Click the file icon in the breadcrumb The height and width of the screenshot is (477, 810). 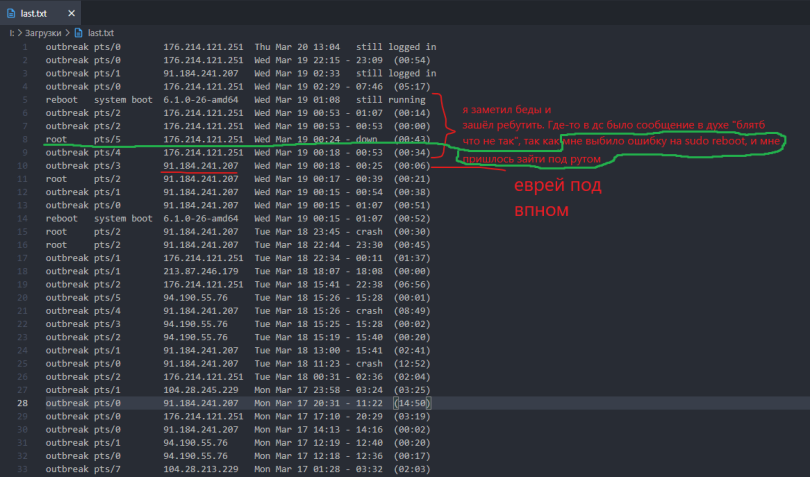pyautogui.click(x=79, y=33)
